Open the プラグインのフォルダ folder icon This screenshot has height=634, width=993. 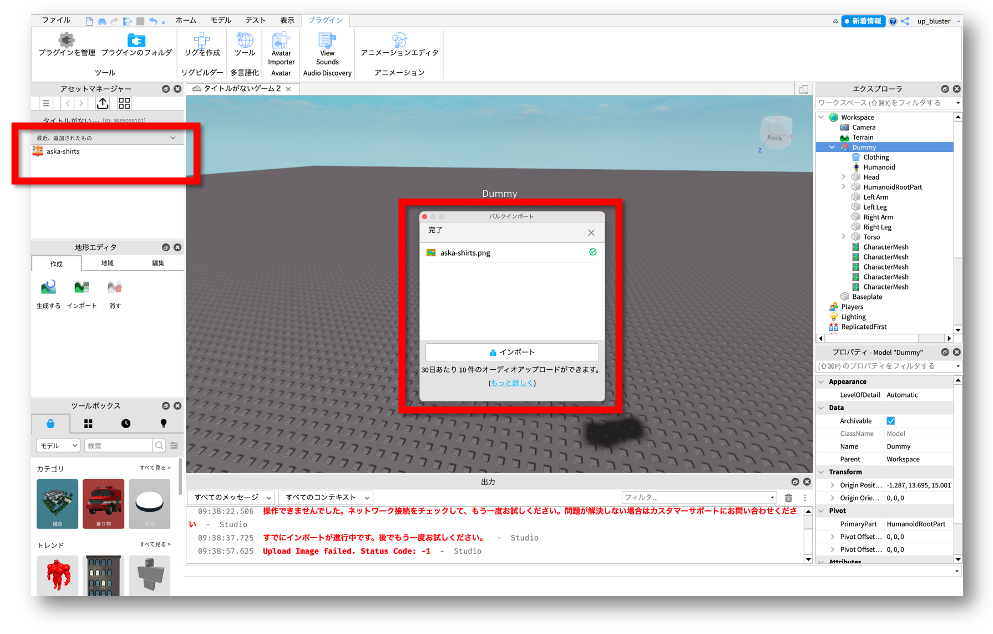pyautogui.click(x=136, y=43)
